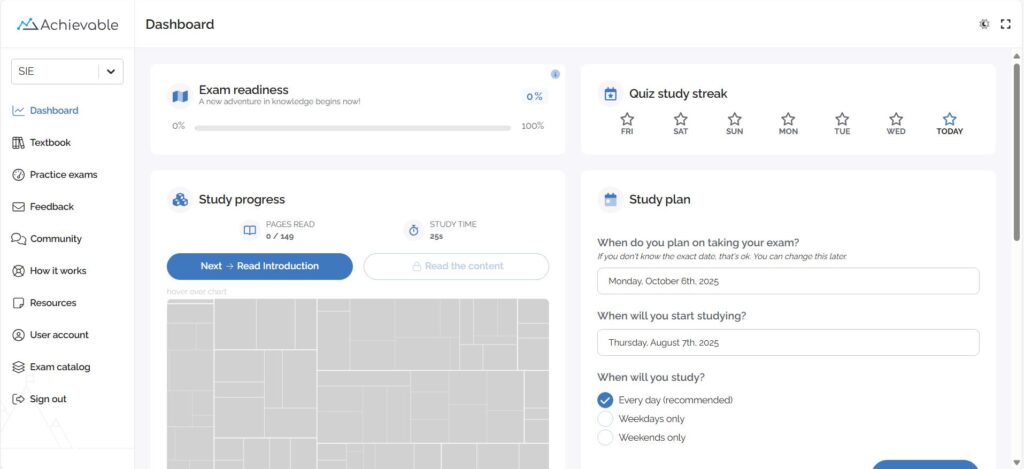Open the exam date picker field
The width and height of the screenshot is (1024, 469).
point(788,281)
